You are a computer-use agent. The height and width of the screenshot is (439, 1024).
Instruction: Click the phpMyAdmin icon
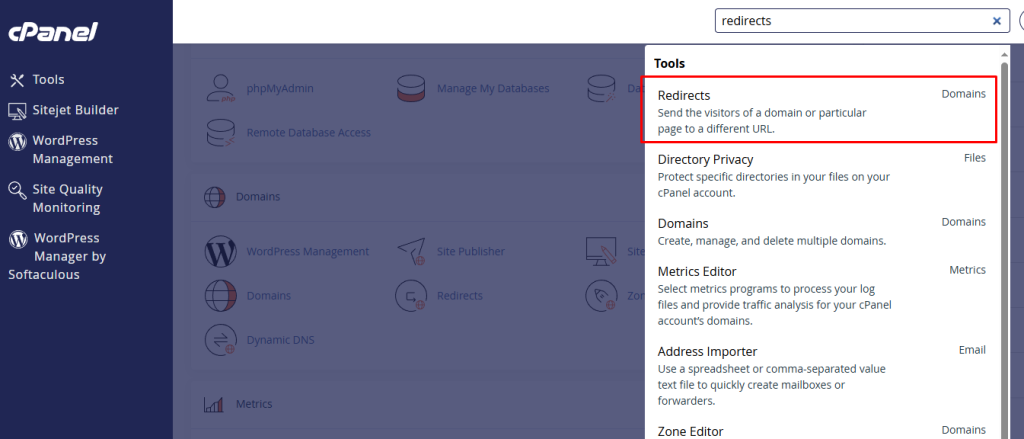220,89
